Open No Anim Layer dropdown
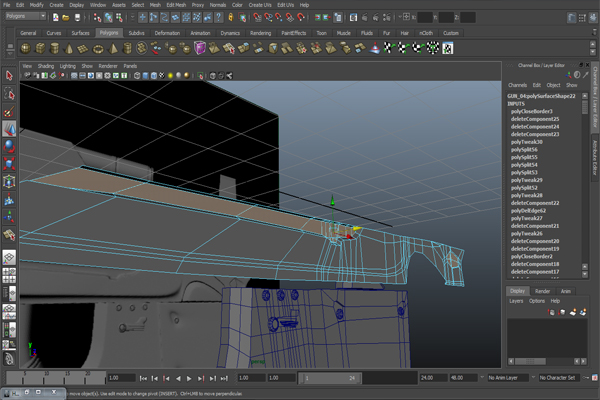 pos(507,378)
